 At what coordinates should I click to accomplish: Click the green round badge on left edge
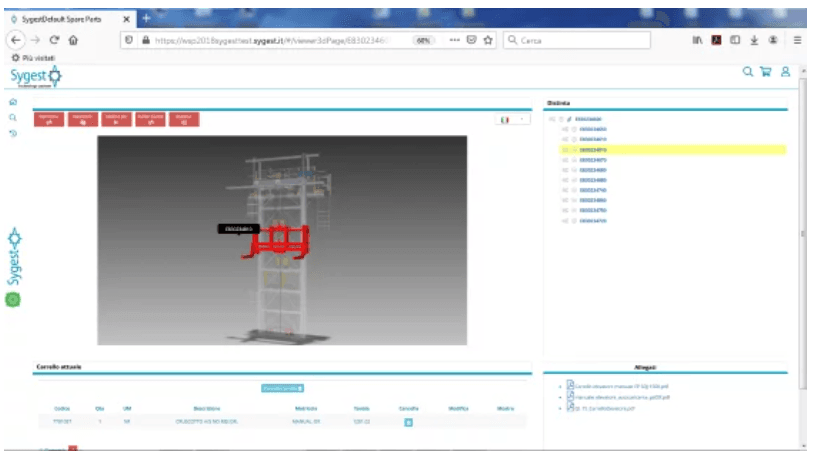13,298
